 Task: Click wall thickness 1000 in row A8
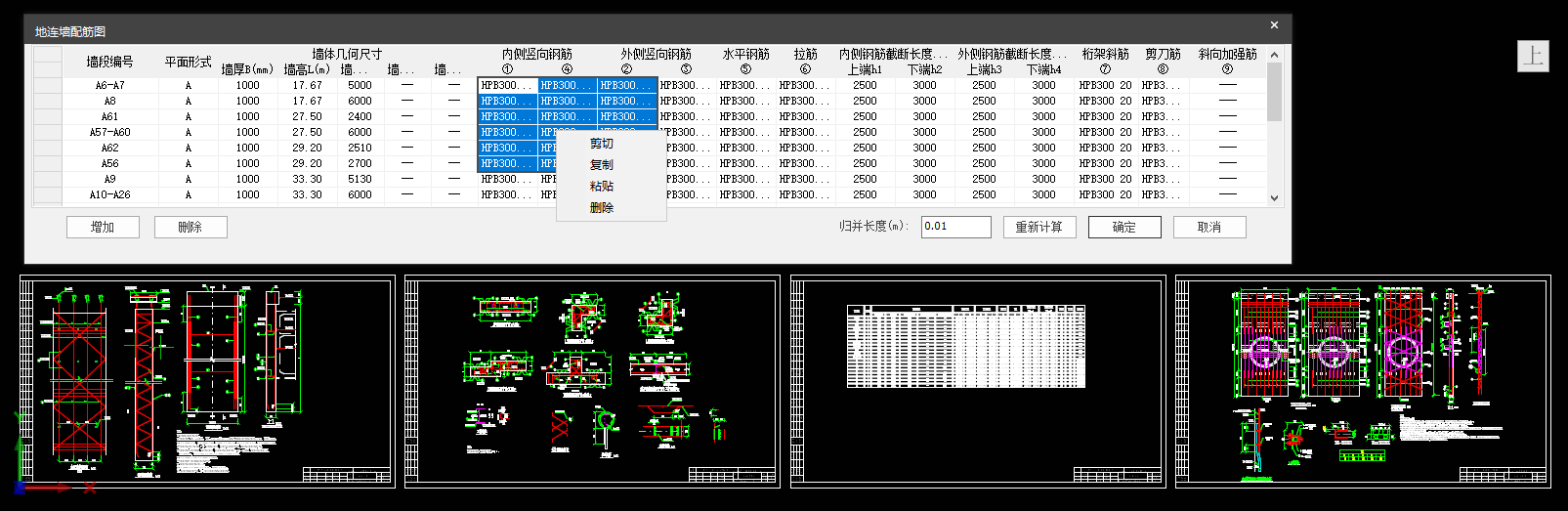(247, 102)
